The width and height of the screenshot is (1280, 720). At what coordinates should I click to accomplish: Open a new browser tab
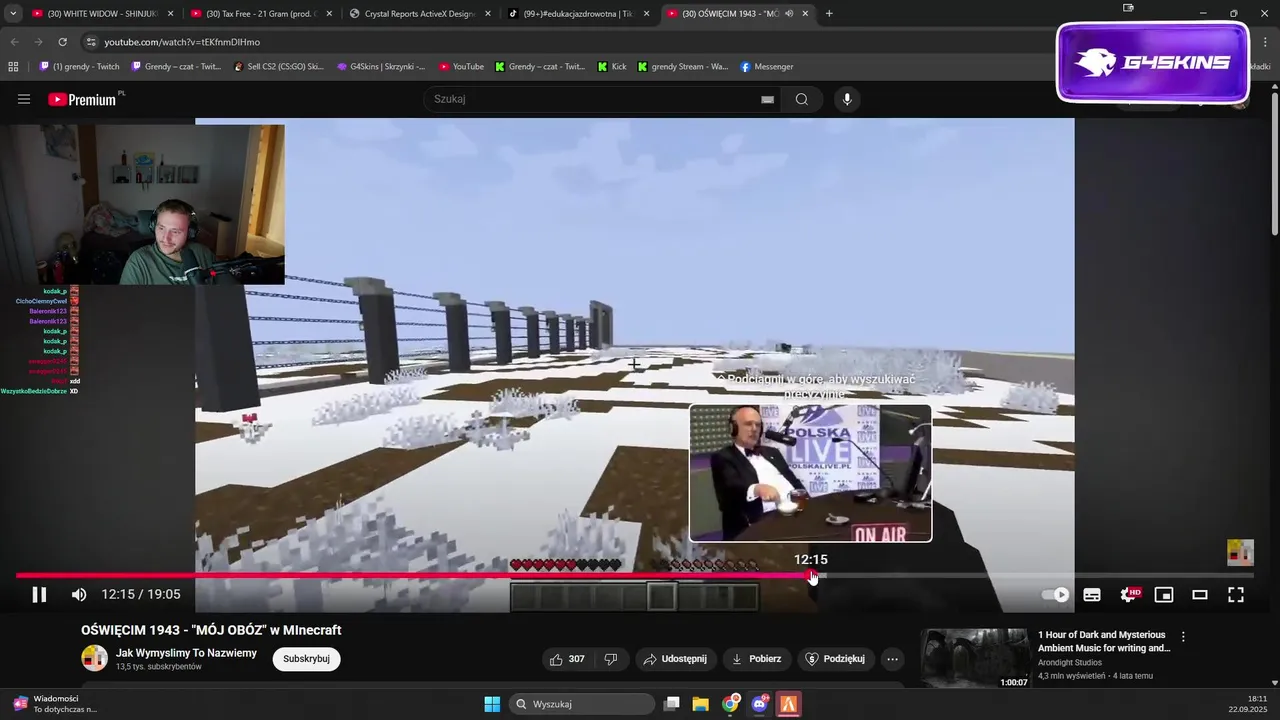[x=829, y=14]
